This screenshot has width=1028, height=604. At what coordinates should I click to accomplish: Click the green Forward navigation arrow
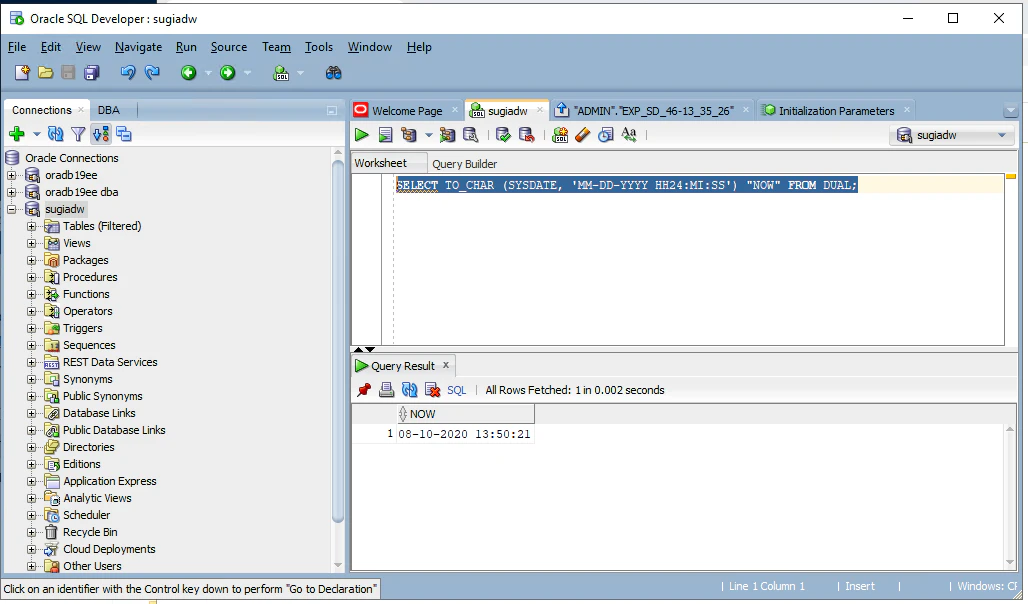click(227, 73)
